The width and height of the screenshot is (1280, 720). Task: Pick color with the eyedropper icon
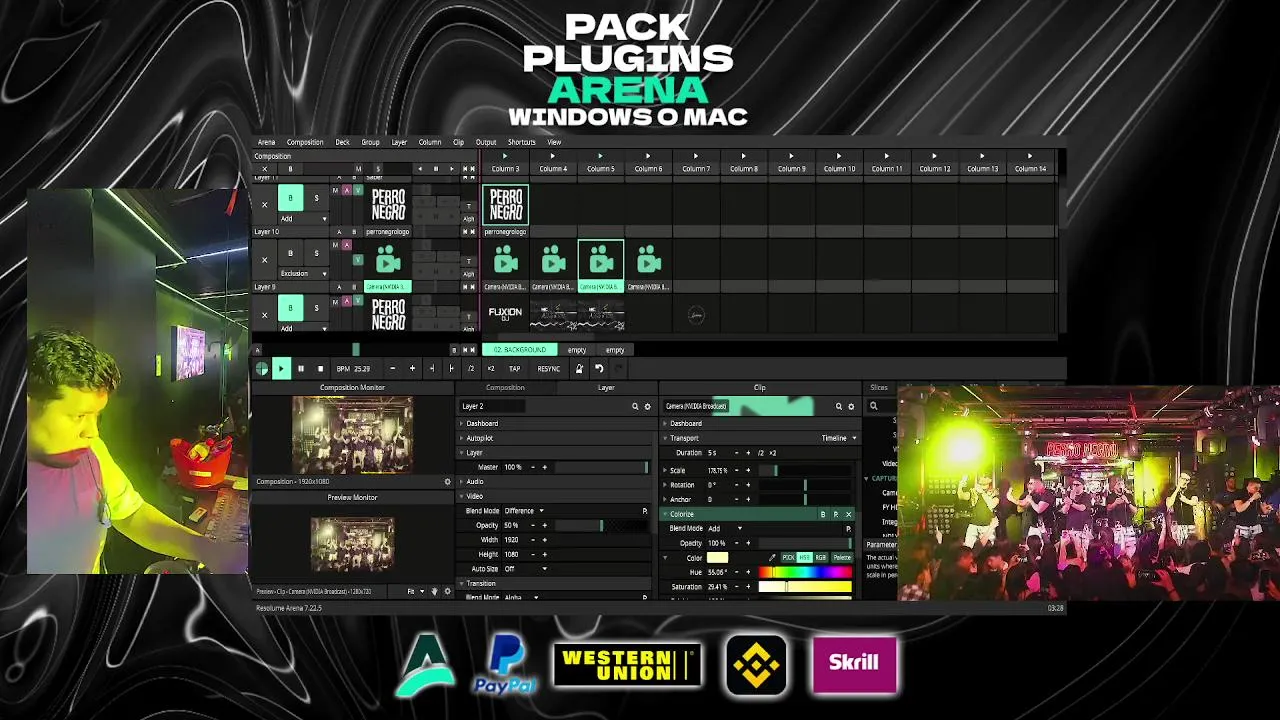point(772,558)
